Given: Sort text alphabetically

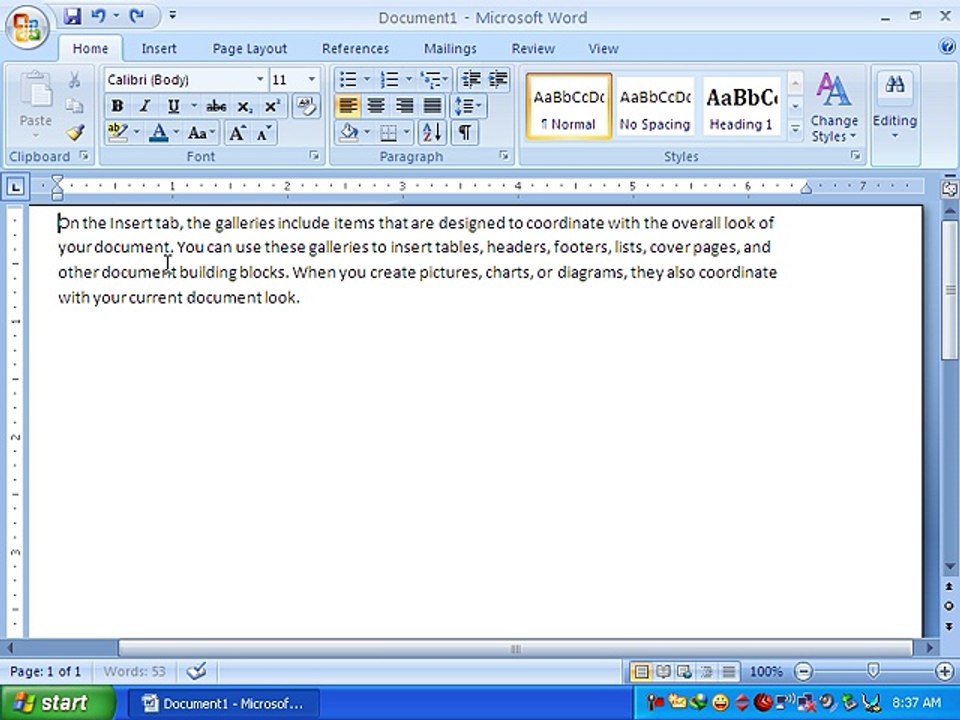Looking at the screenshot, I should pos(432,132).
